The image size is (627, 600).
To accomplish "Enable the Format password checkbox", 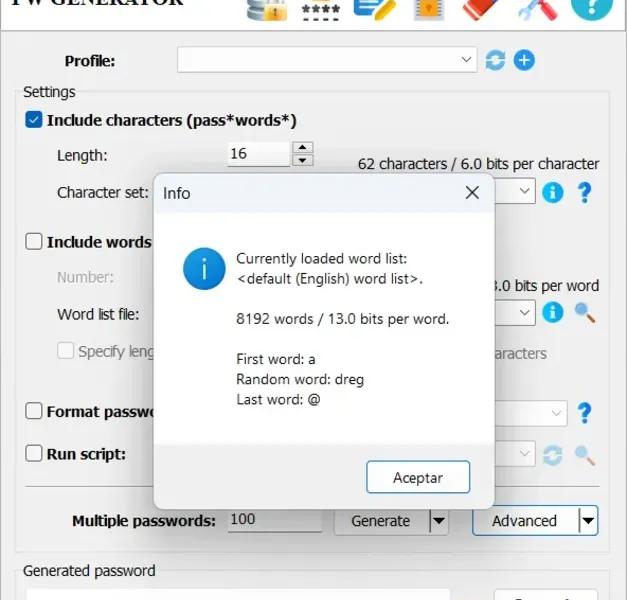I will pos(34,411).
